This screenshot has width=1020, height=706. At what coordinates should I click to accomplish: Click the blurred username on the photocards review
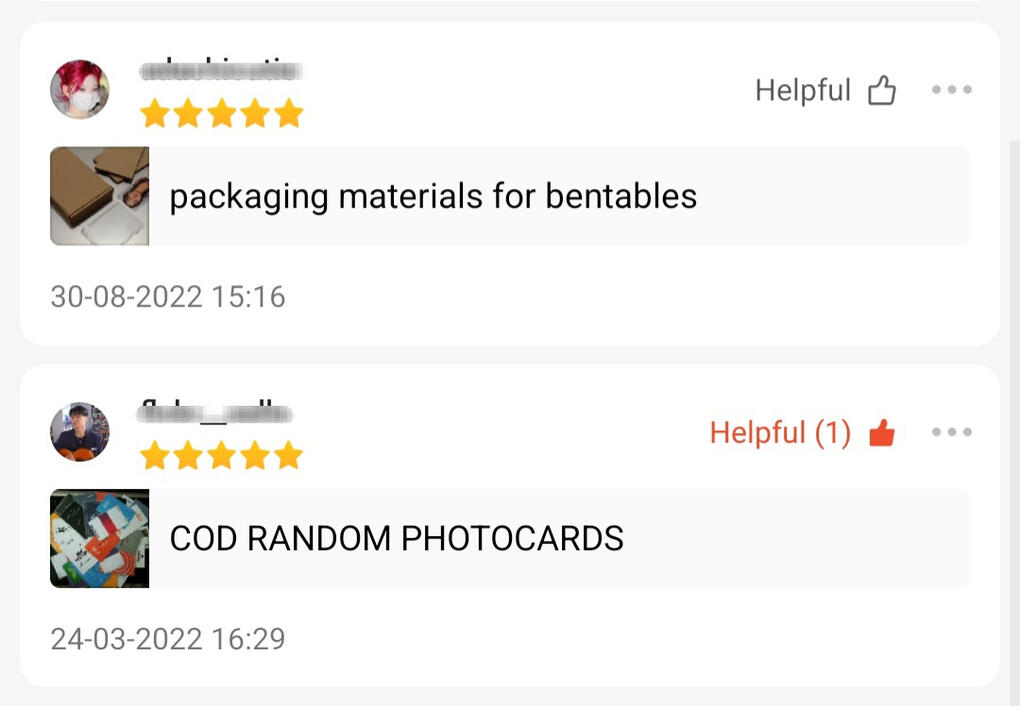coord(215,412)
